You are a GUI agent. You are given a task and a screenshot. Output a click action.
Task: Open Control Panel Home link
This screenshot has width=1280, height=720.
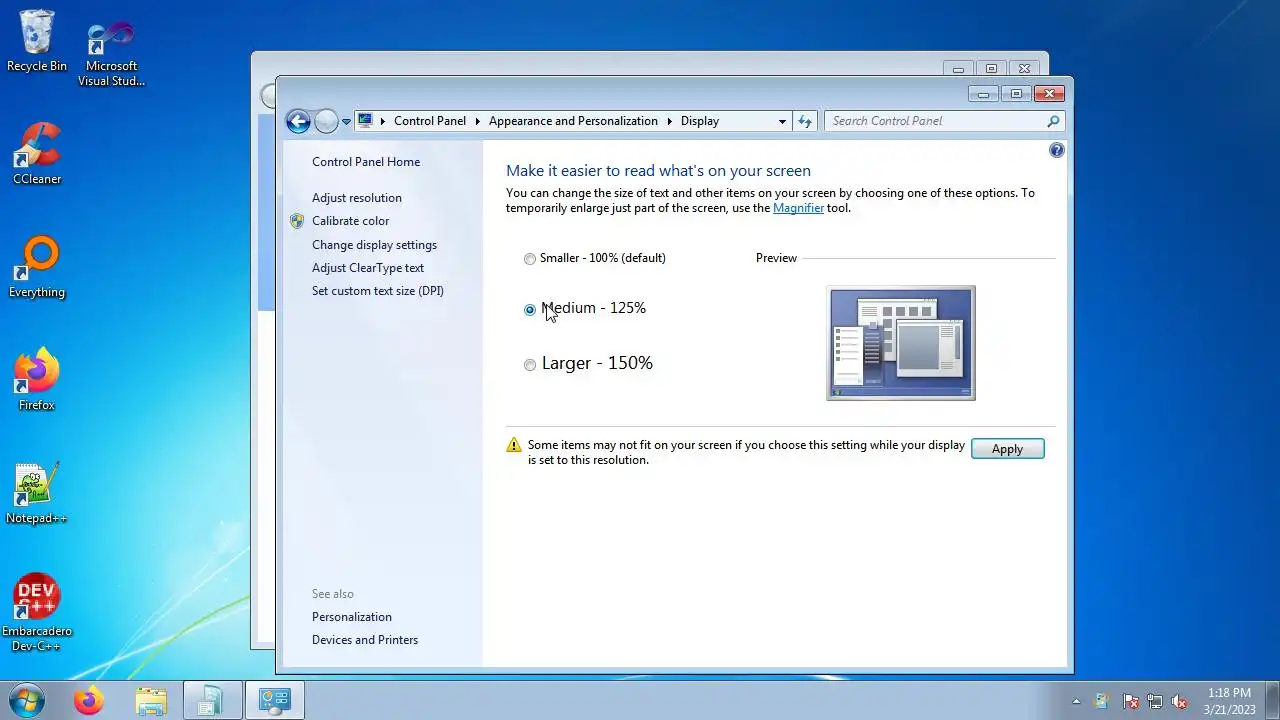click(366, 162)
